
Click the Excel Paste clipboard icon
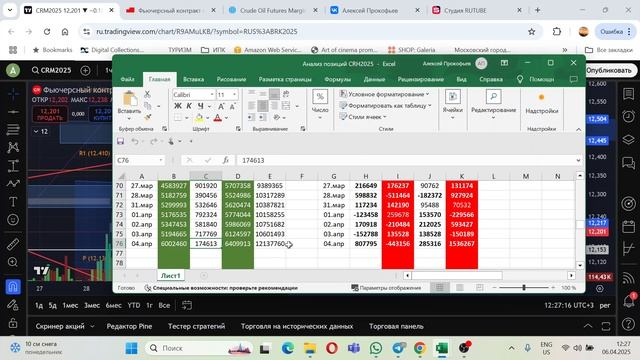coord(129,99)
